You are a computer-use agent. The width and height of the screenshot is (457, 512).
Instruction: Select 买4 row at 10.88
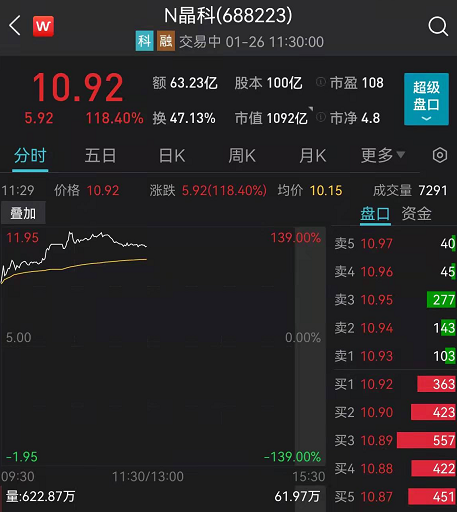[x=395, y=469]
